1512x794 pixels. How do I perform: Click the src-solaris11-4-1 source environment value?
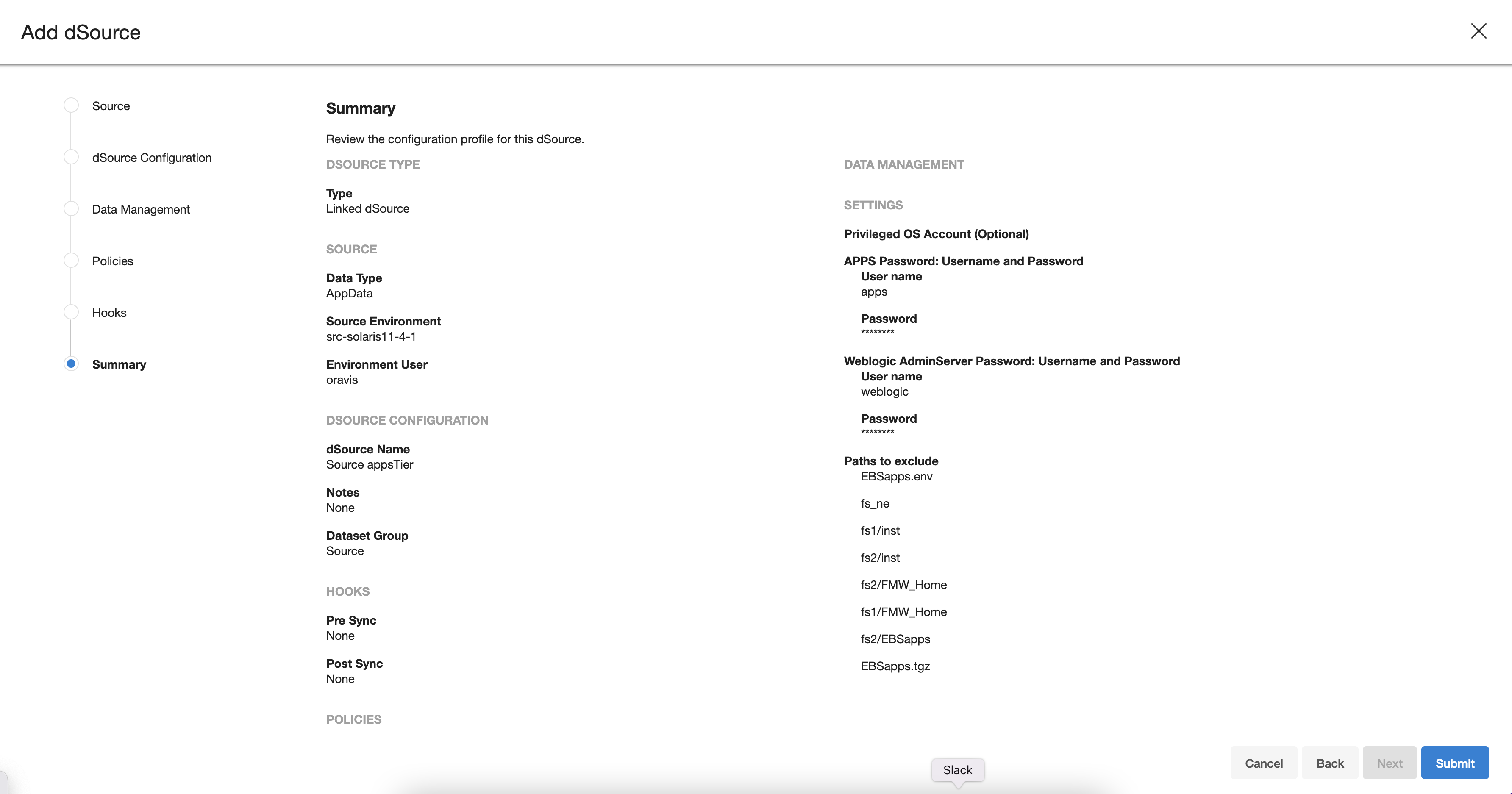coord(371,337)
